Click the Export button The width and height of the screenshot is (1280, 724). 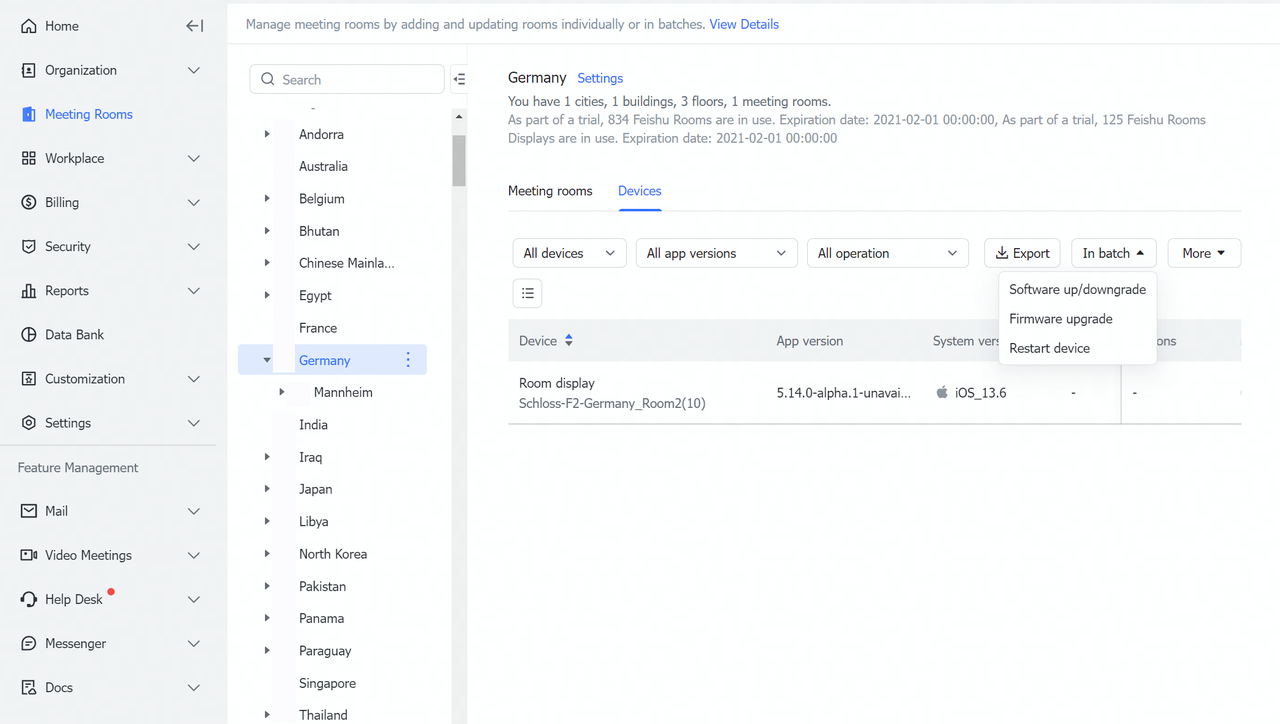pos(1022,253)
